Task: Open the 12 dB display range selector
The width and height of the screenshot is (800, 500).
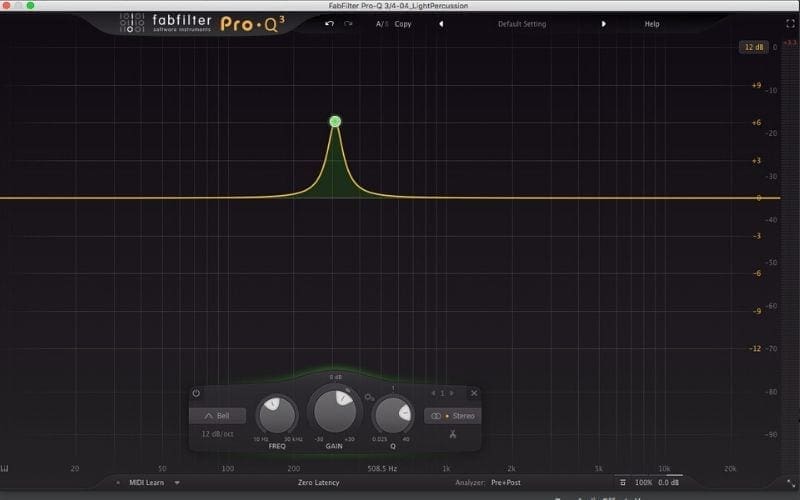Action: (754, 47)
